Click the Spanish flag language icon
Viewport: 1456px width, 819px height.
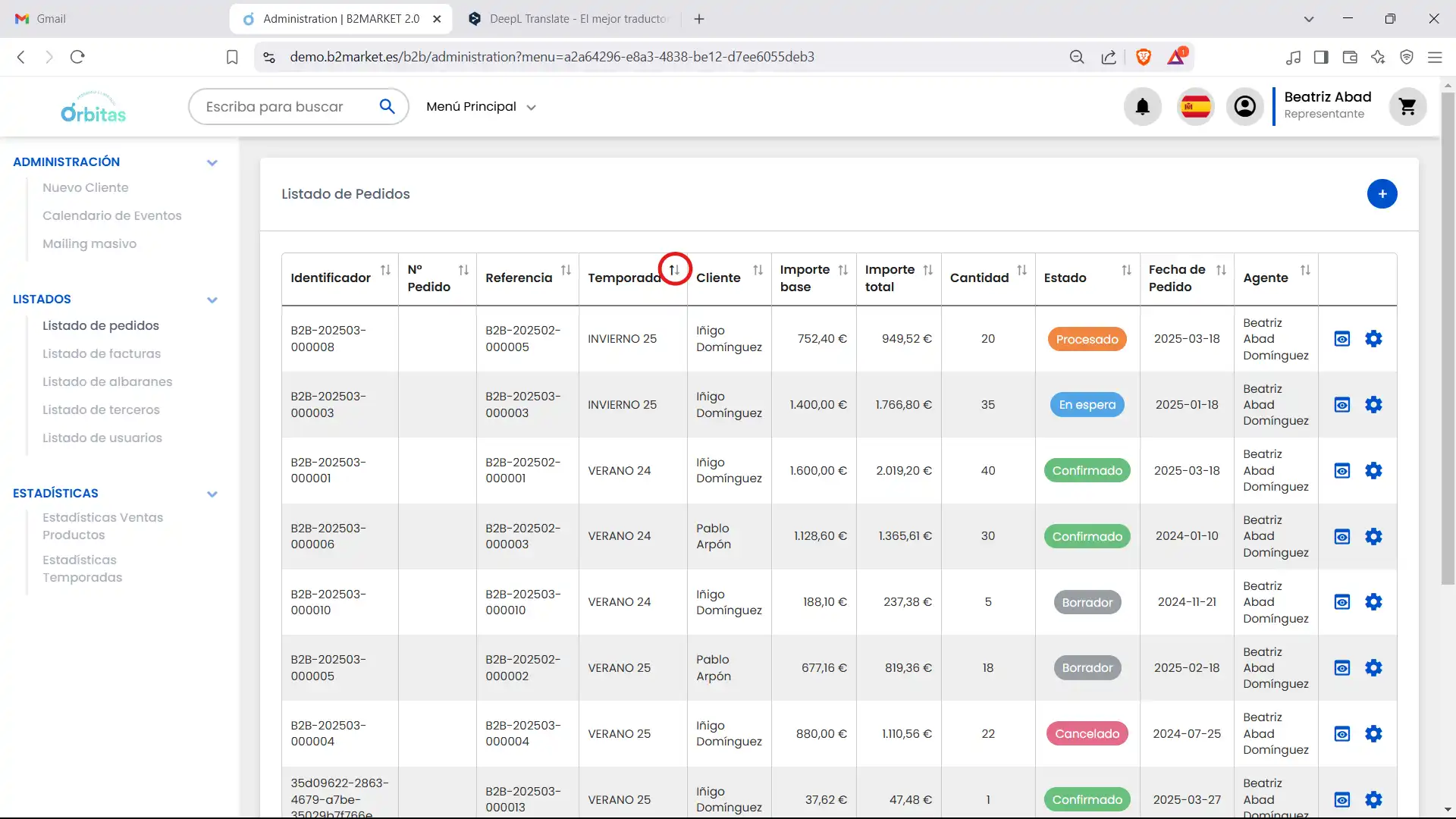coord(1196,107)
